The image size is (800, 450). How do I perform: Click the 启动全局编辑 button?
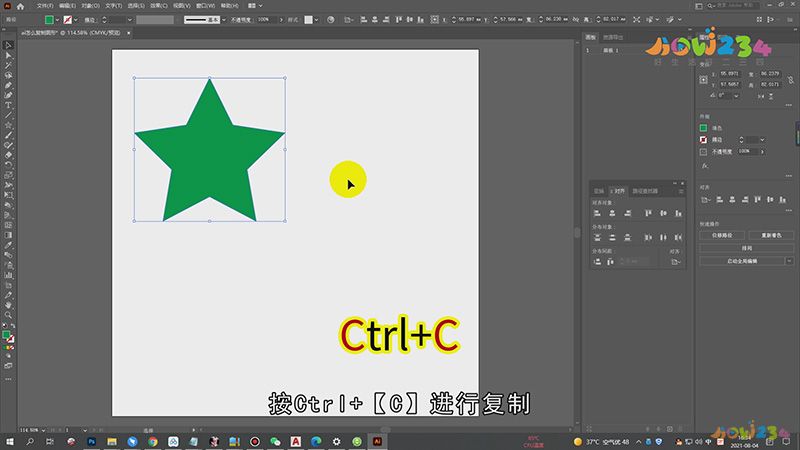742,261
